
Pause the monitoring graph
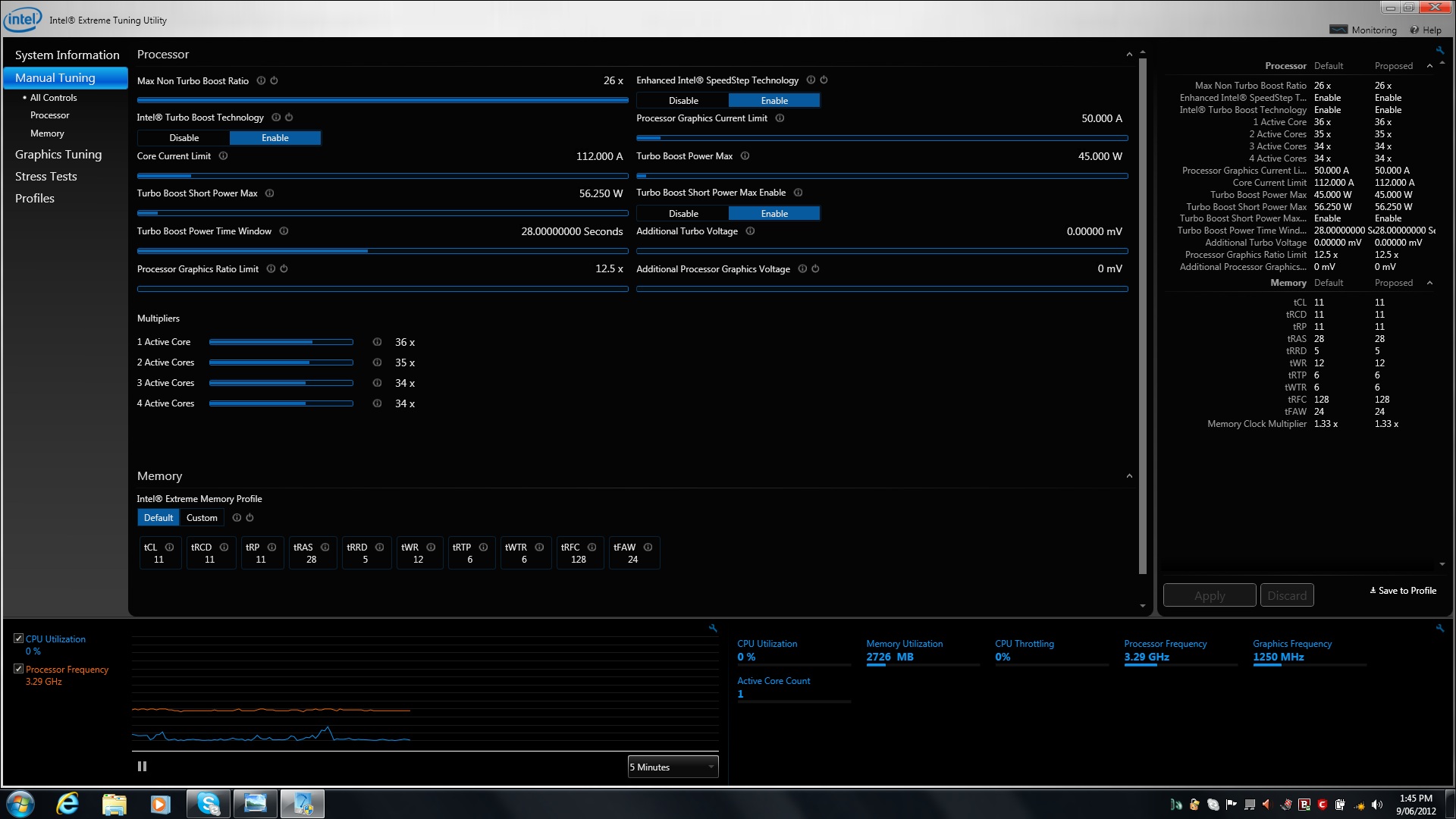142,767
